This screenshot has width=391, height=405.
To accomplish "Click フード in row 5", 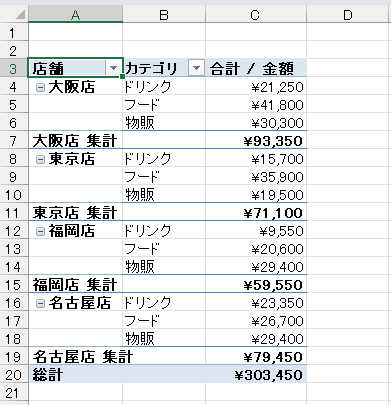I will click(x=142, y=105).
